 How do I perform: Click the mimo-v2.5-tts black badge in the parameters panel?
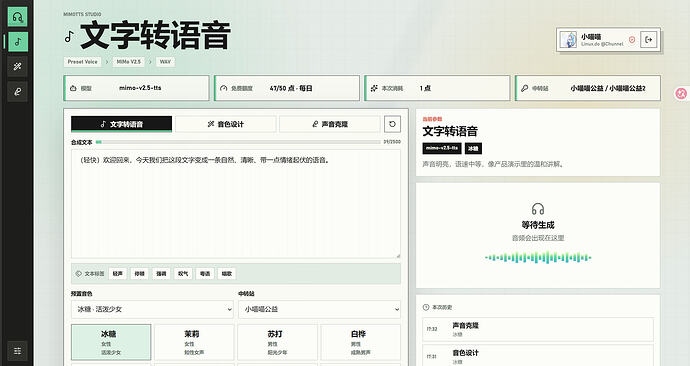click(x=442, y=148)
